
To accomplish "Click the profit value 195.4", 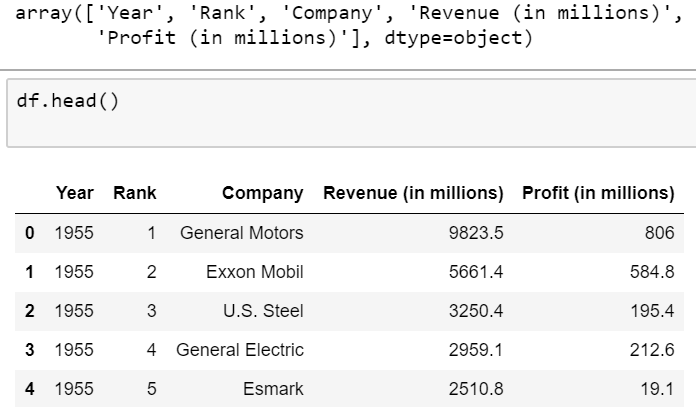I will point(652,311).
